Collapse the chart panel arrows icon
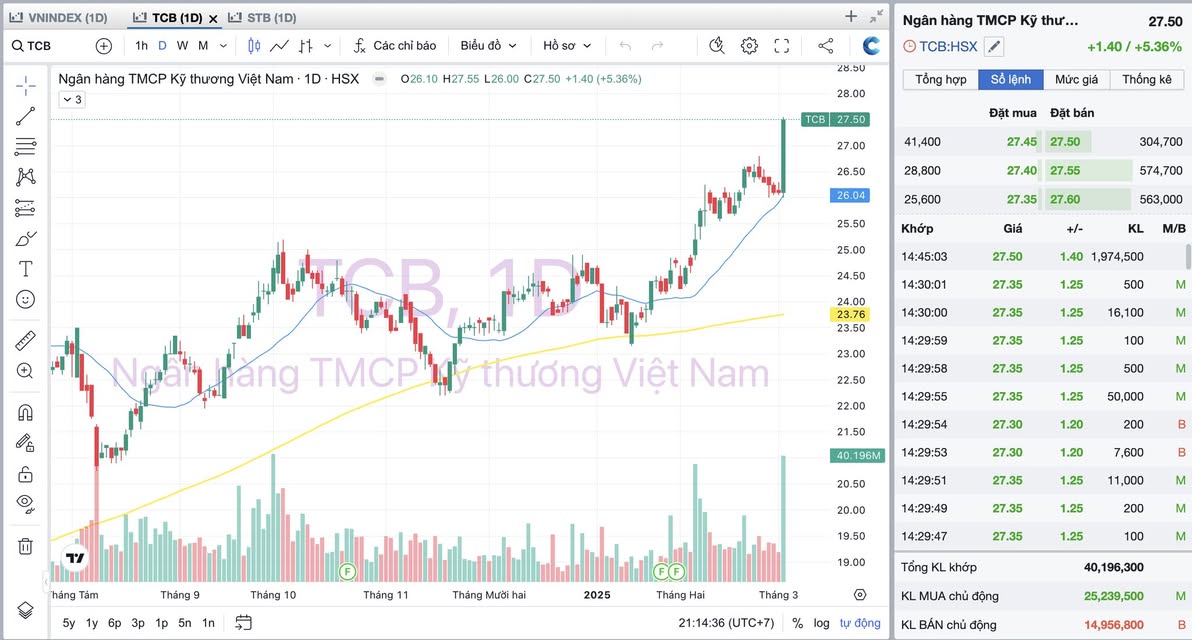 tap(877, 16)
